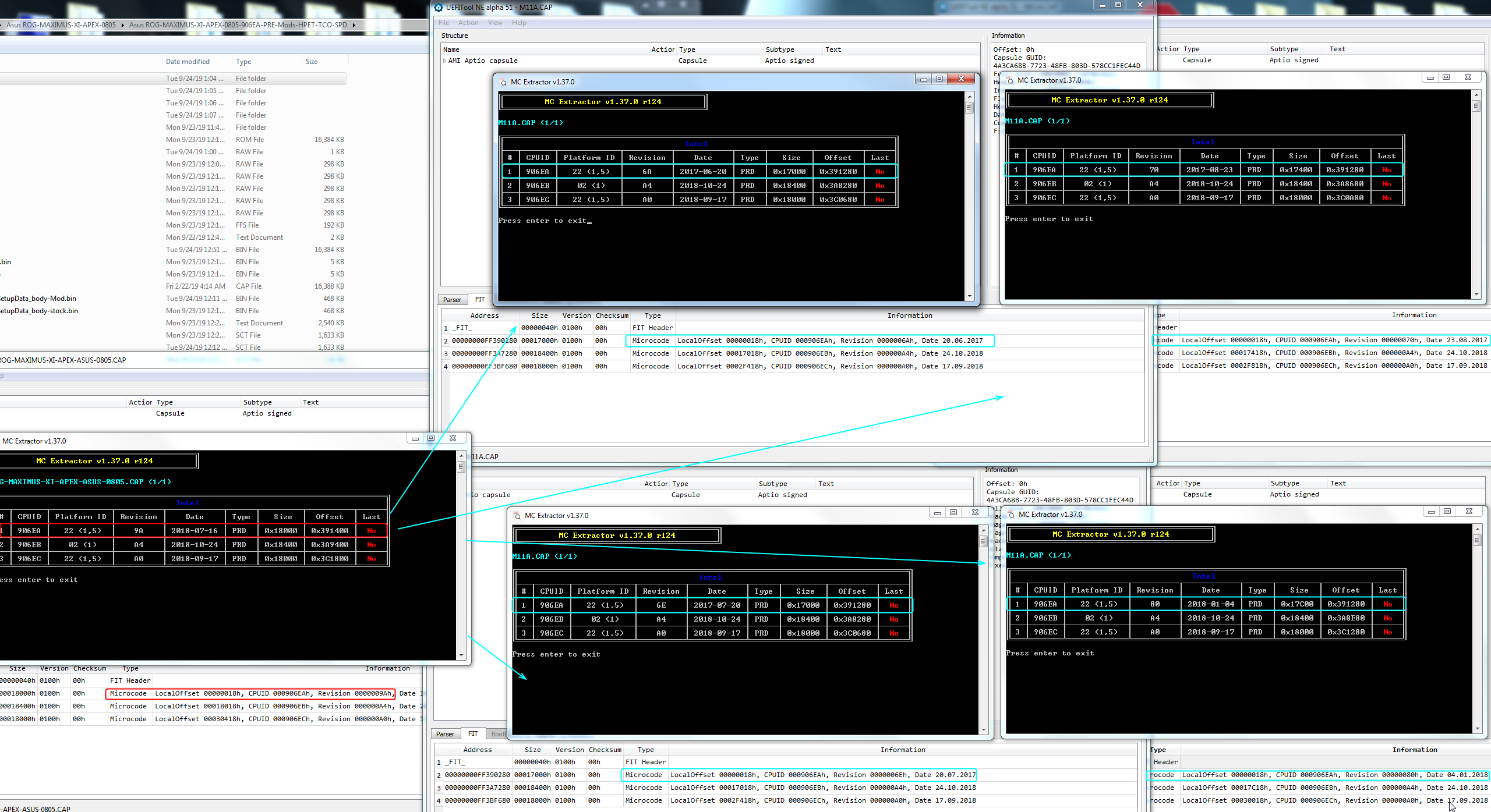Click MC Extractor icon in window showing revision 6E
This screenshot has width=1491, height=812.
coord(517,516)
